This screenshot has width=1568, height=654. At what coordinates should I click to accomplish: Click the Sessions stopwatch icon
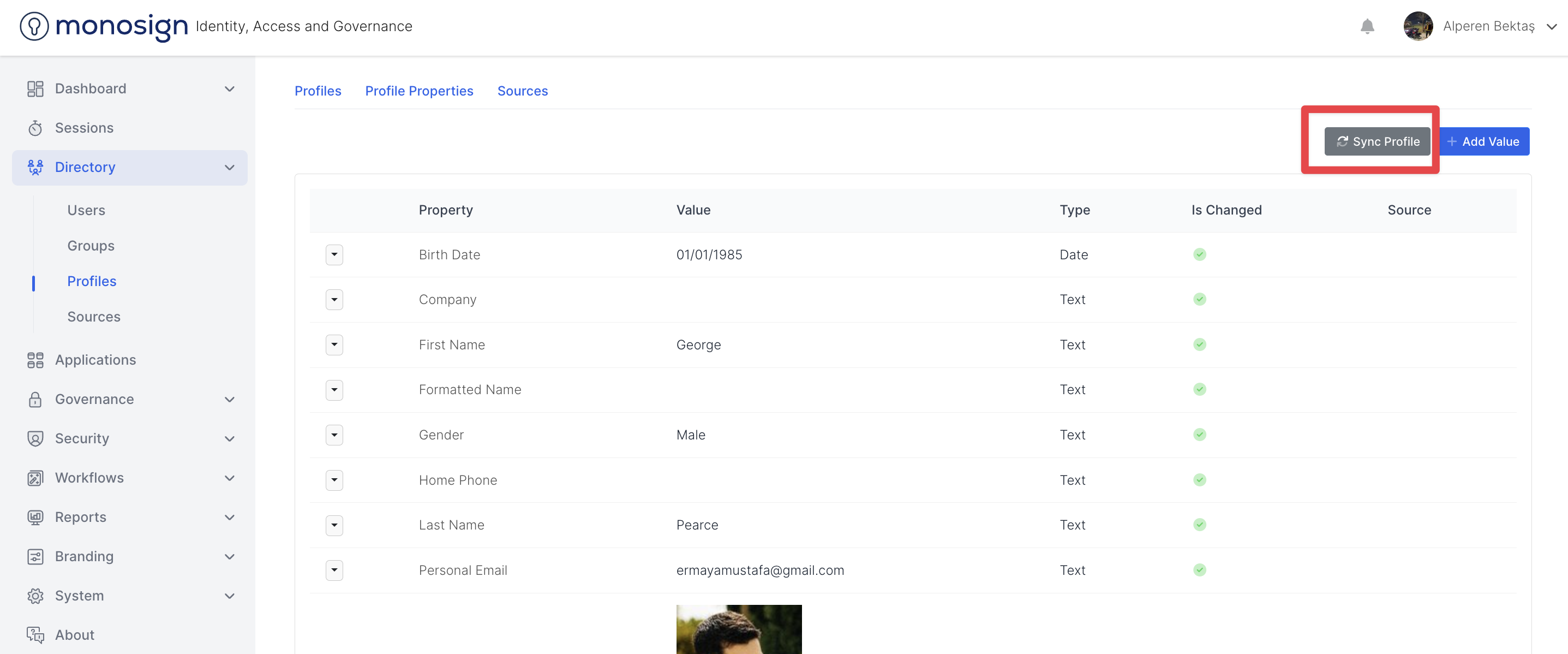[x=35, y=128]
